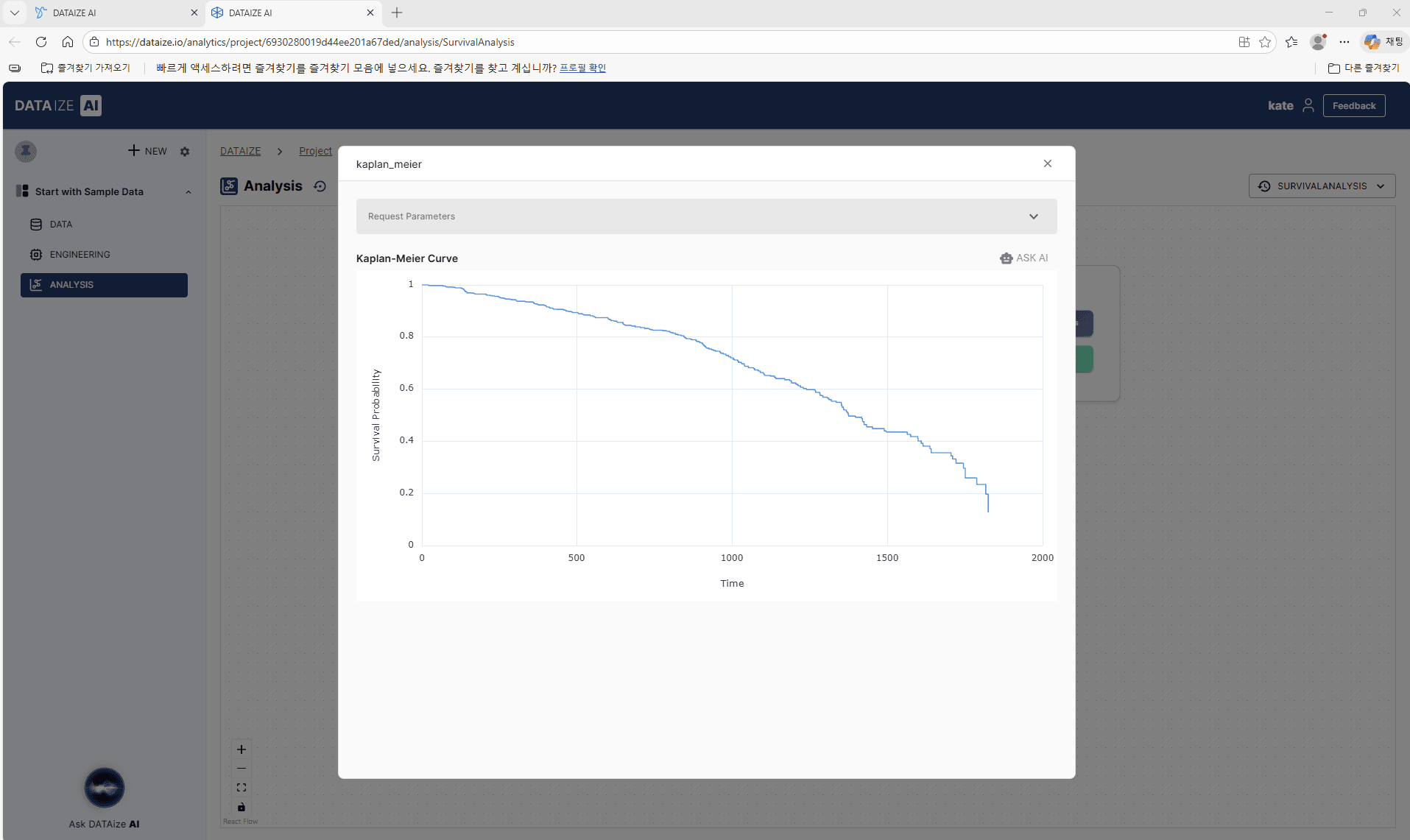
Task: Open the DATAIZE breadcrumb link
Action: click(239, 151)
